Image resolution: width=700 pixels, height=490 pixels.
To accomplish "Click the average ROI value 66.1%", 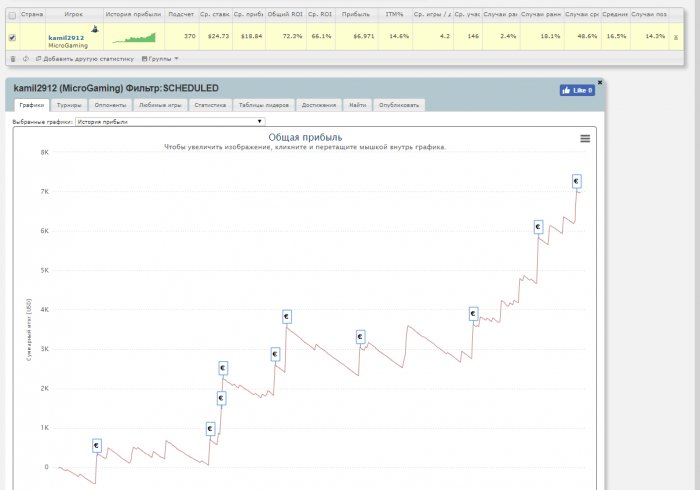I will pyautogui.click(x=321, y=36).
